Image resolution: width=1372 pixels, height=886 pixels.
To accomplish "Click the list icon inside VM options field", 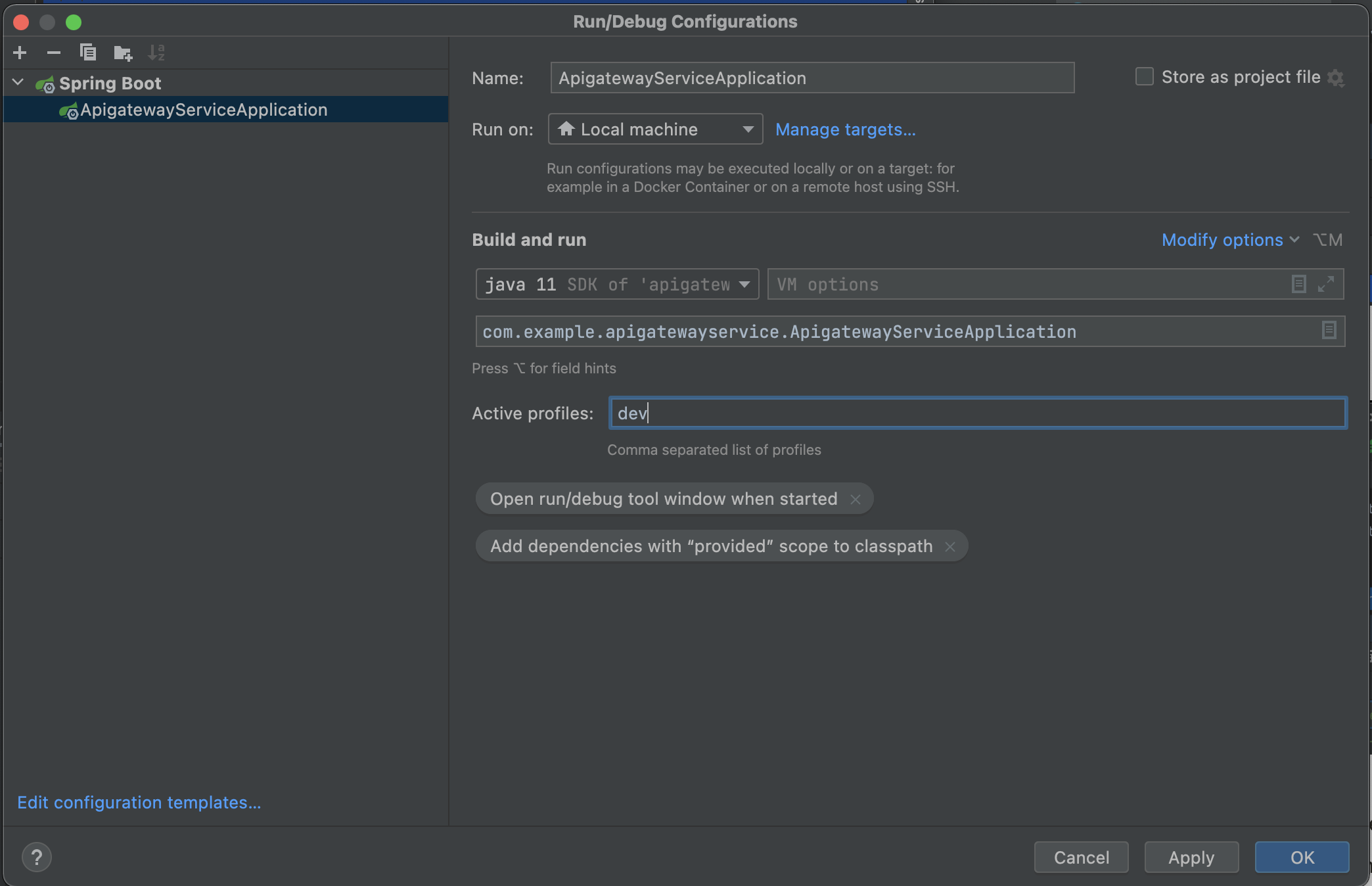I will (1298, 284).
